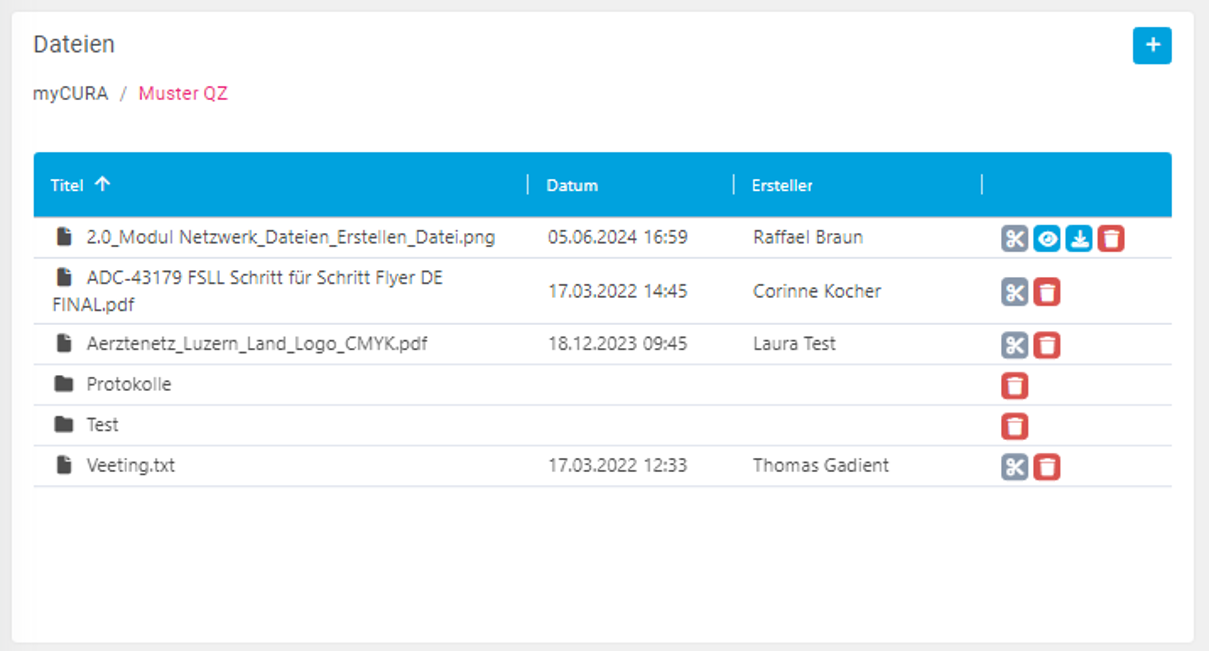Viewport: 1209px width, 651px height.
Task: Delete the 2.0_Modul Netzwerk png file
Action: 1111,239
